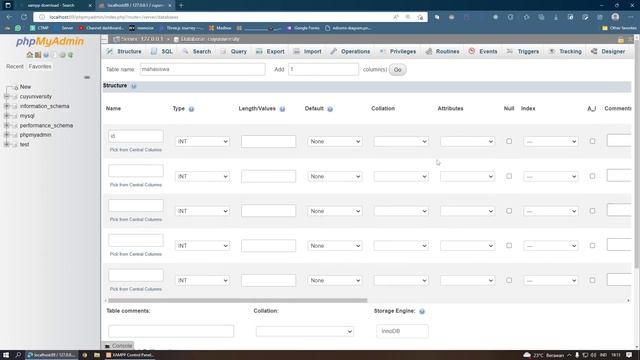This screenshot has height=360, width=640.
Task: Check the A_I box for the id column
Action: pos(592,141)
